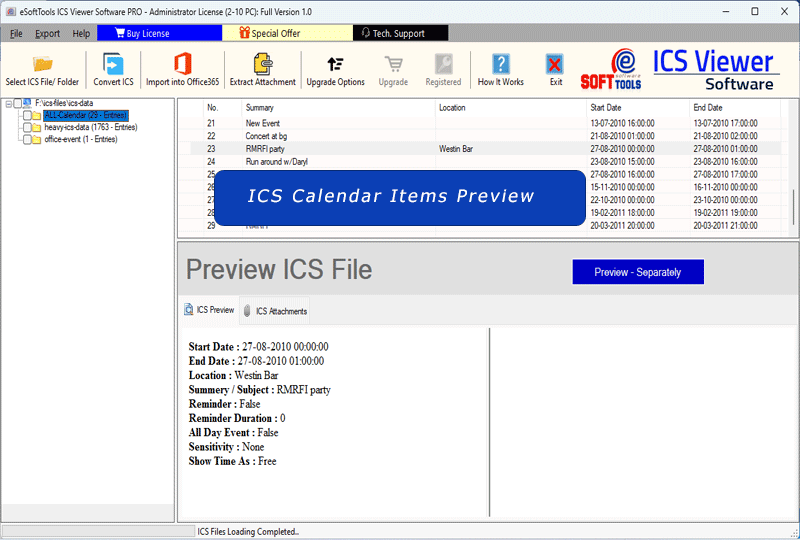Click start date 15-11-2010 00:00:00
This screenshot has width=800, height=540.
[622, 187]
